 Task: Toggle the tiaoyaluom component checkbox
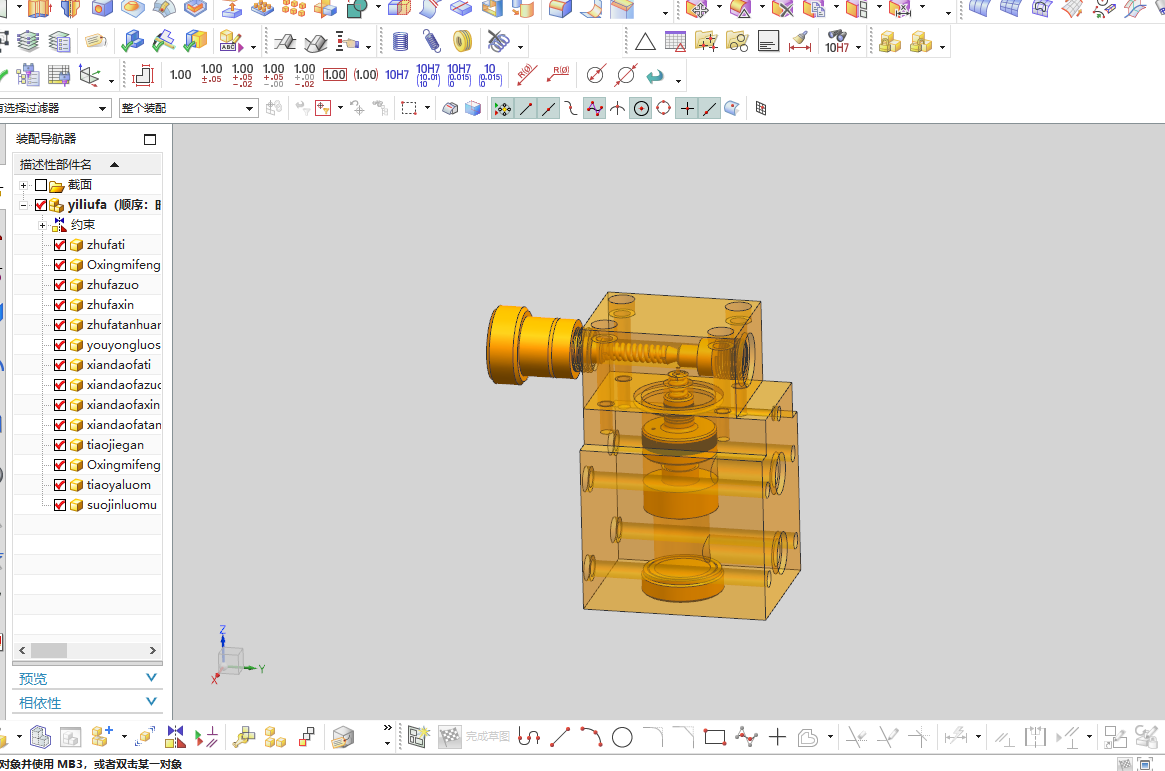[x=60, y=485]
